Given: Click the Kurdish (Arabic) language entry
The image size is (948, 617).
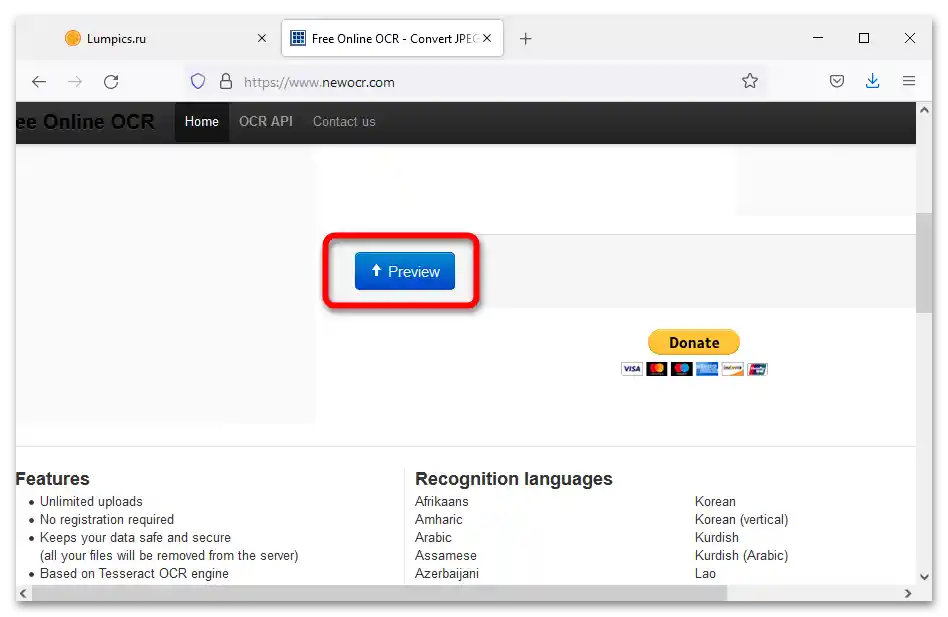Looking at the screenshot, I should (741, 555).
